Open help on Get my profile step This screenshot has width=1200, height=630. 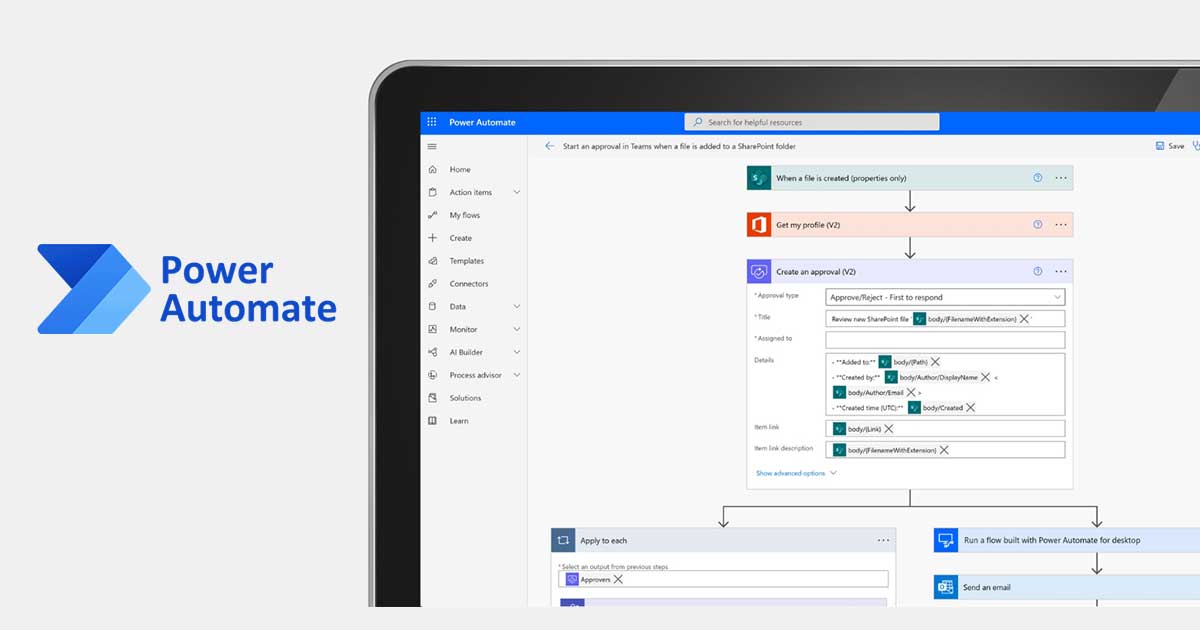(1037, 225)
